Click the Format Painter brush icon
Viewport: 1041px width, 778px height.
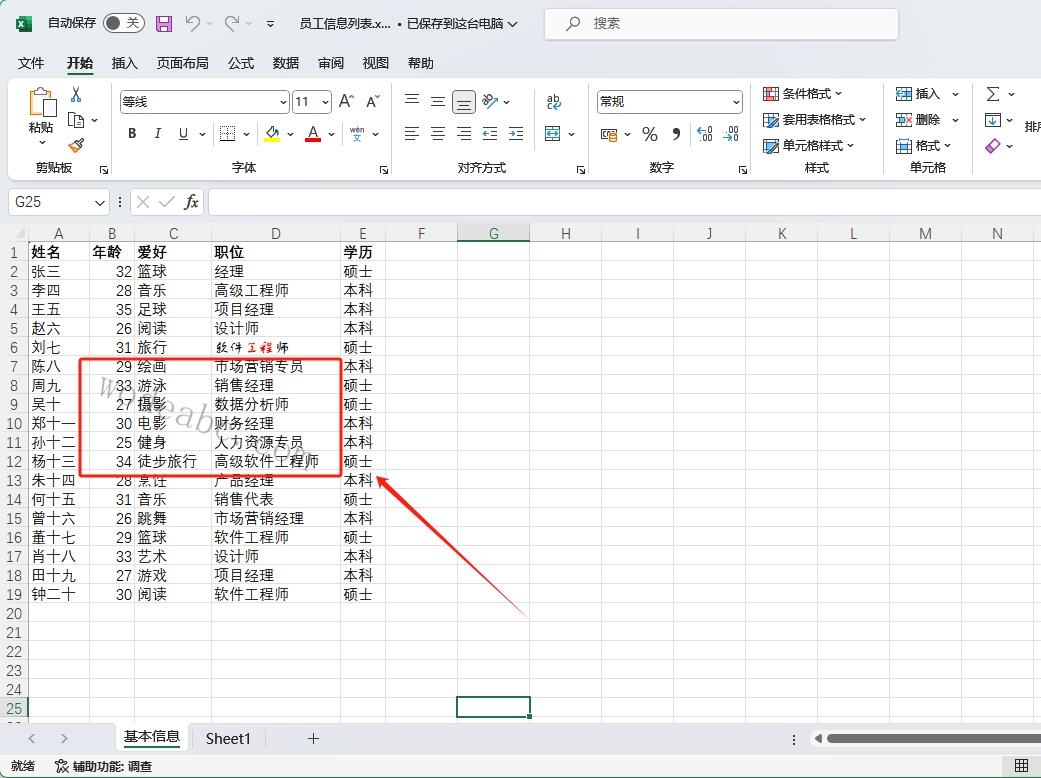click(x=76, y=145)
